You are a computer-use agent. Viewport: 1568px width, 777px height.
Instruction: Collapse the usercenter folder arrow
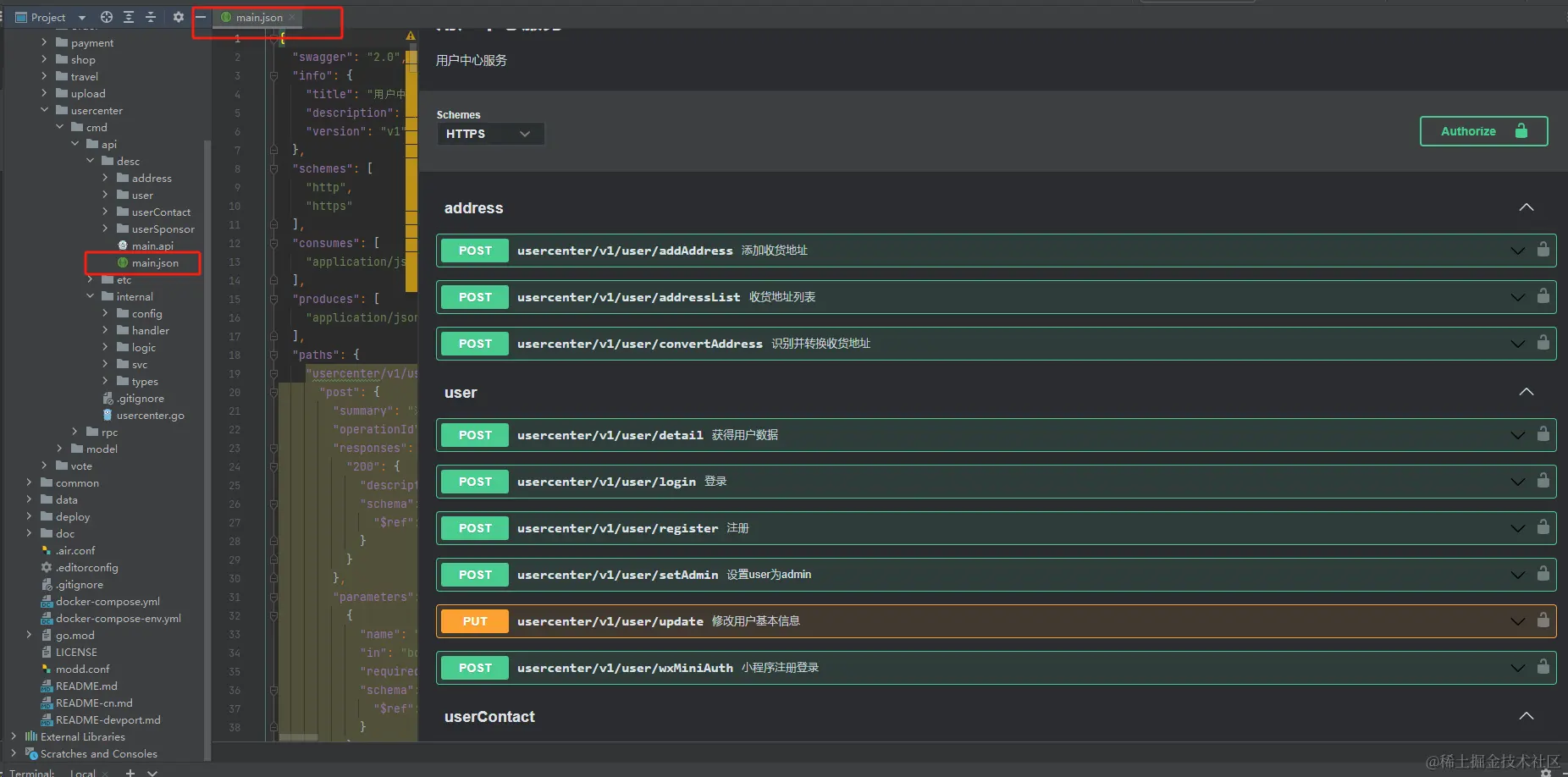click(44, 110)
